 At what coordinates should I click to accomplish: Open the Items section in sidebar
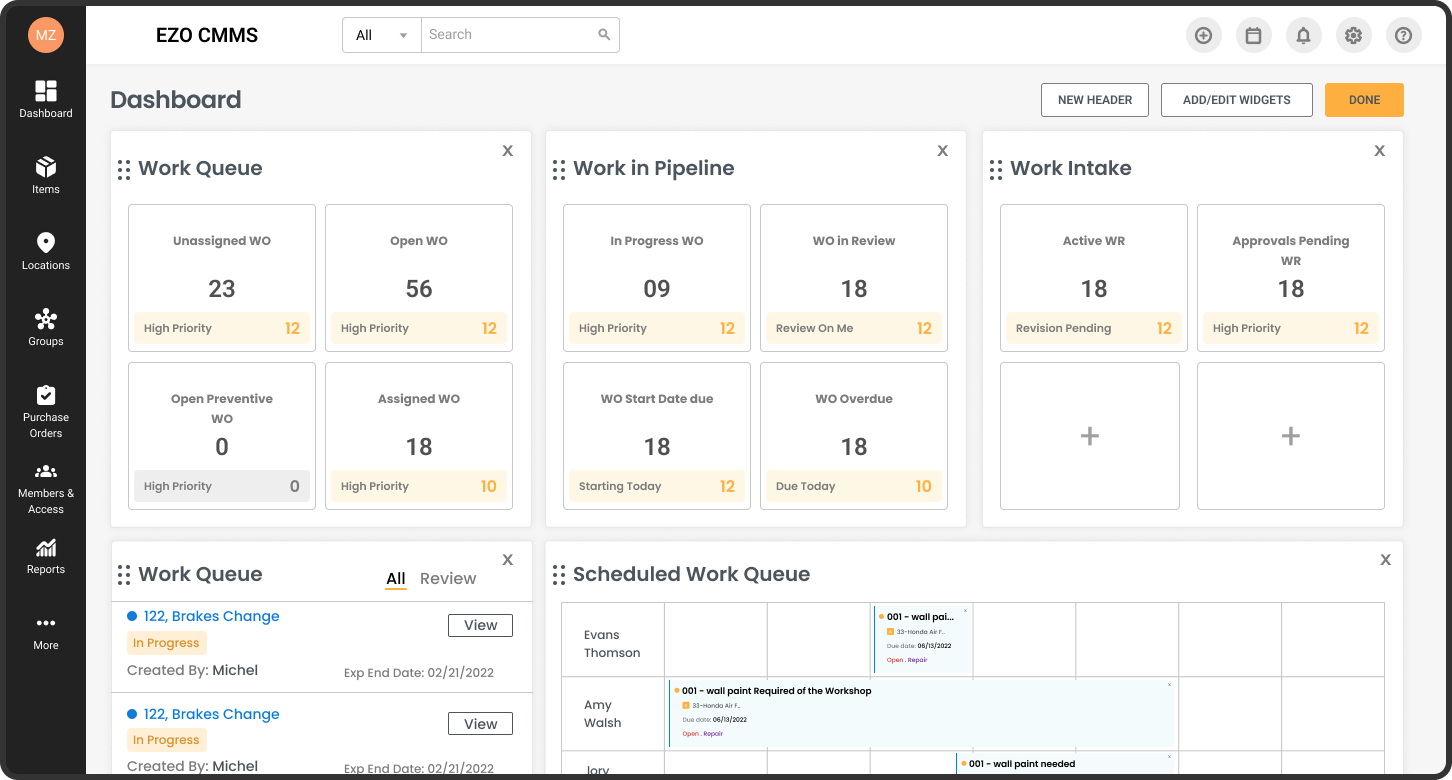pos(46,174)
